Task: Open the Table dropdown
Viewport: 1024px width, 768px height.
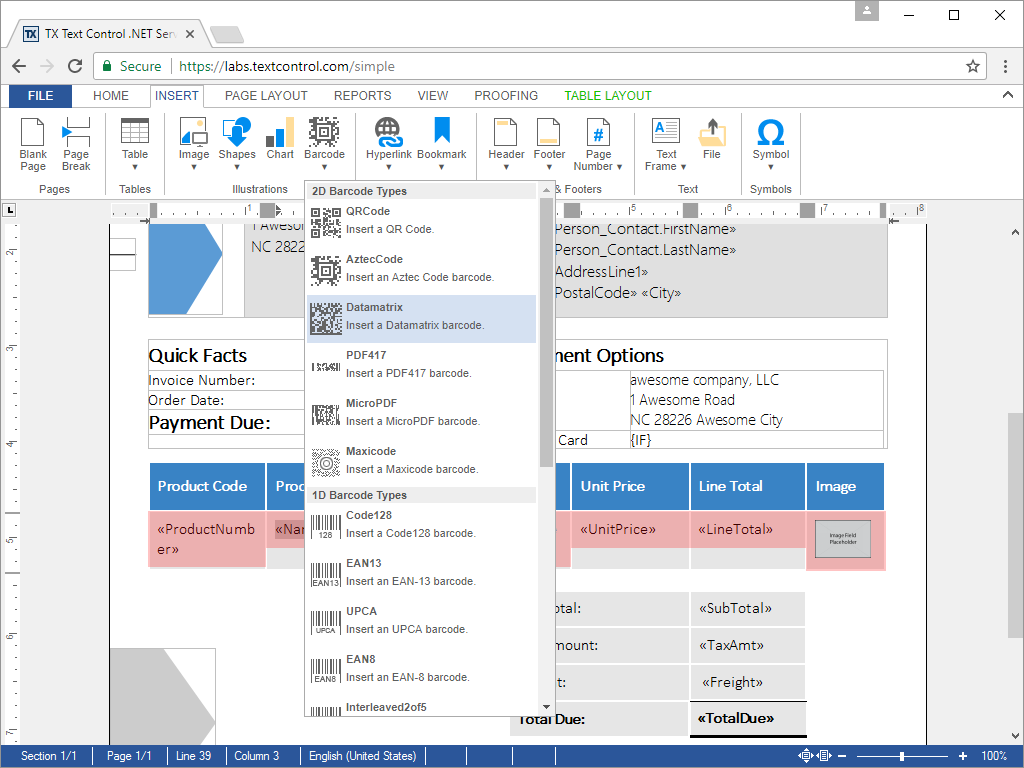Action: [x=135, y=144]
